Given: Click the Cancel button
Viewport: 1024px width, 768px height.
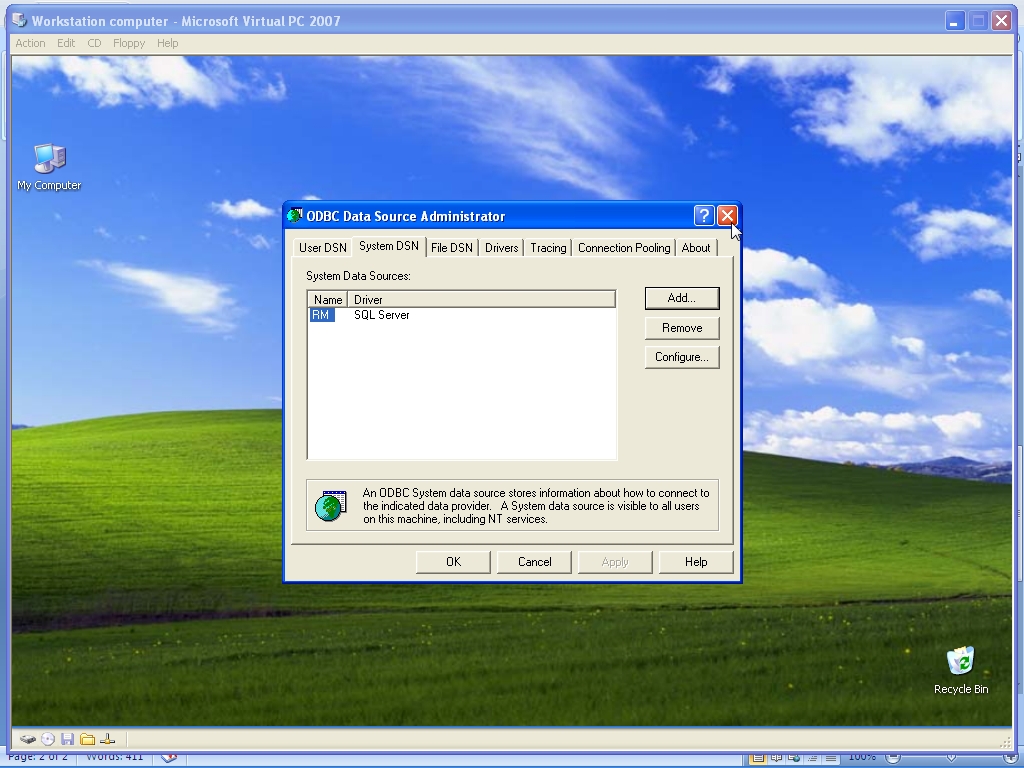Looking at the screenshot, I should (x=534, y=562).
